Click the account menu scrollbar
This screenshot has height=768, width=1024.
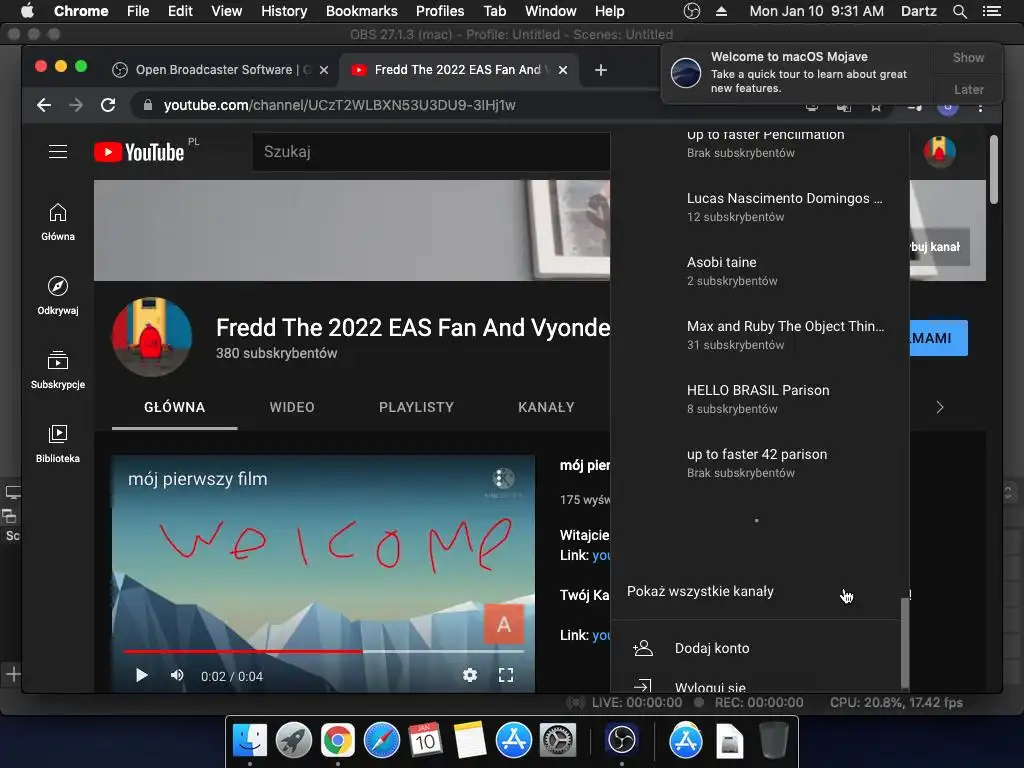[x=904, y=643]
